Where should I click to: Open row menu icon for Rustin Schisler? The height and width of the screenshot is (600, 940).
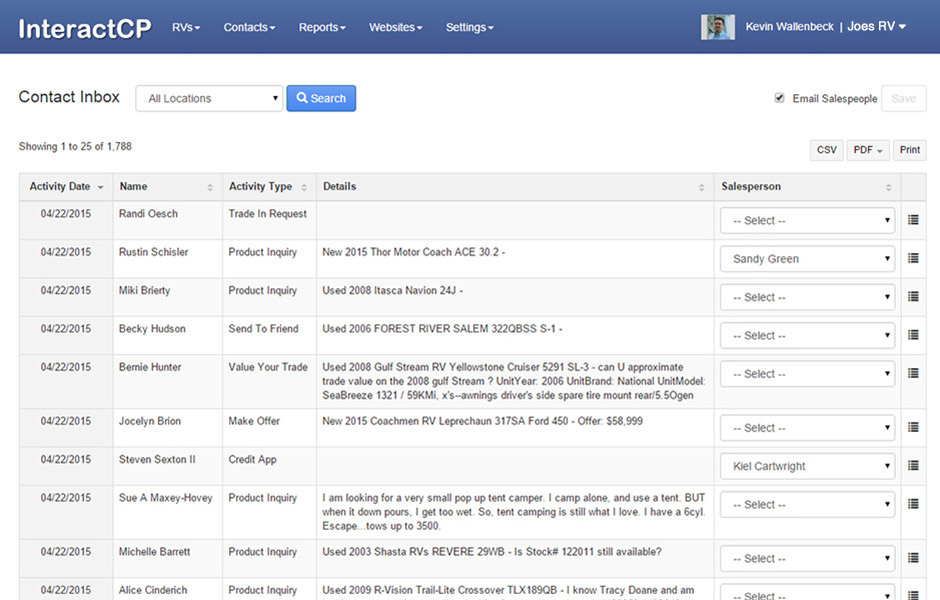(913, 258)
